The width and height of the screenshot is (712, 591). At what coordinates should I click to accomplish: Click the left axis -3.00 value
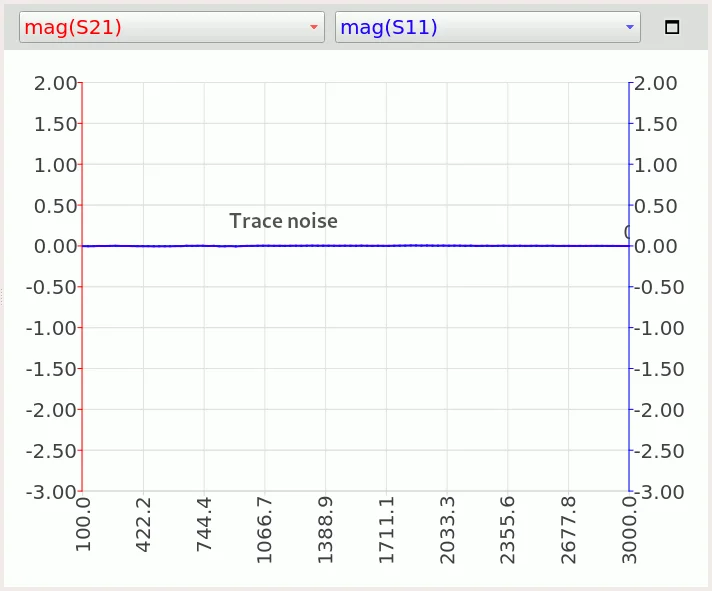click(x=51, y=492)
